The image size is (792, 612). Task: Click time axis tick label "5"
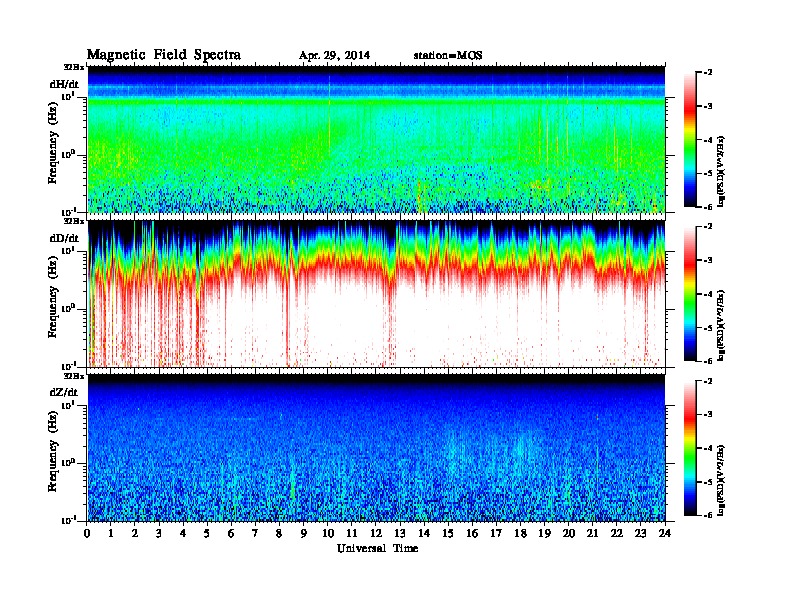pyautogui.click(x=207, y=533)
